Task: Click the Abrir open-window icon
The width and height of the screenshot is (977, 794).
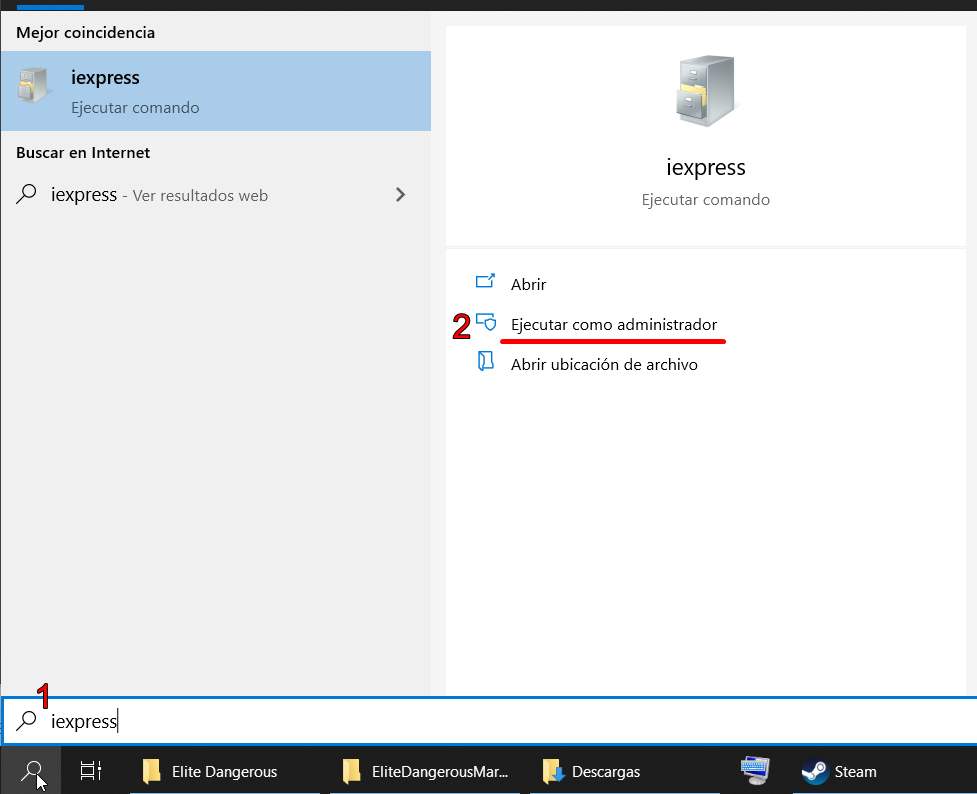Action: pos(485,281)
